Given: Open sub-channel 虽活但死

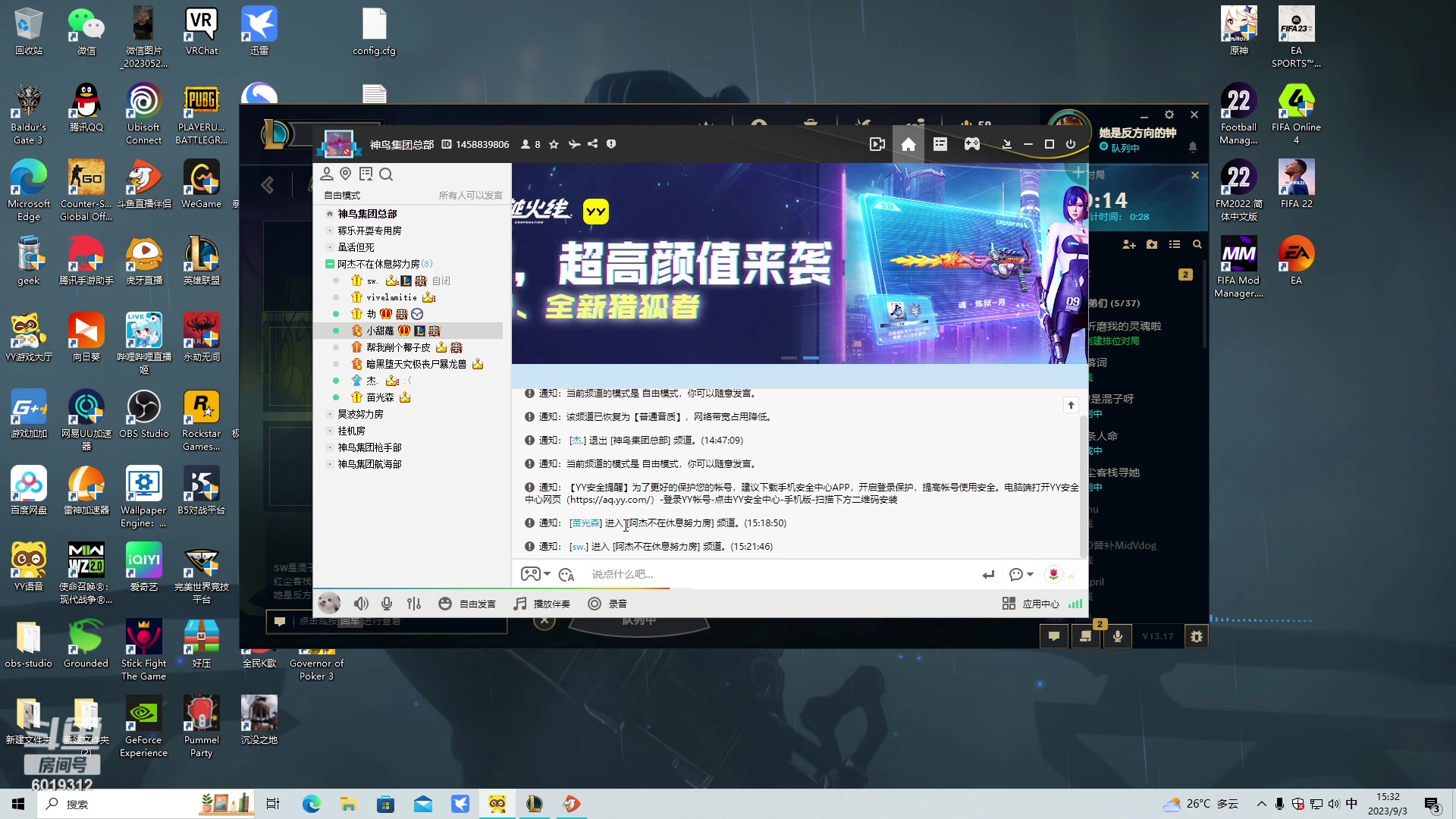Looking at the screenshot, I should tap(356, 247).
